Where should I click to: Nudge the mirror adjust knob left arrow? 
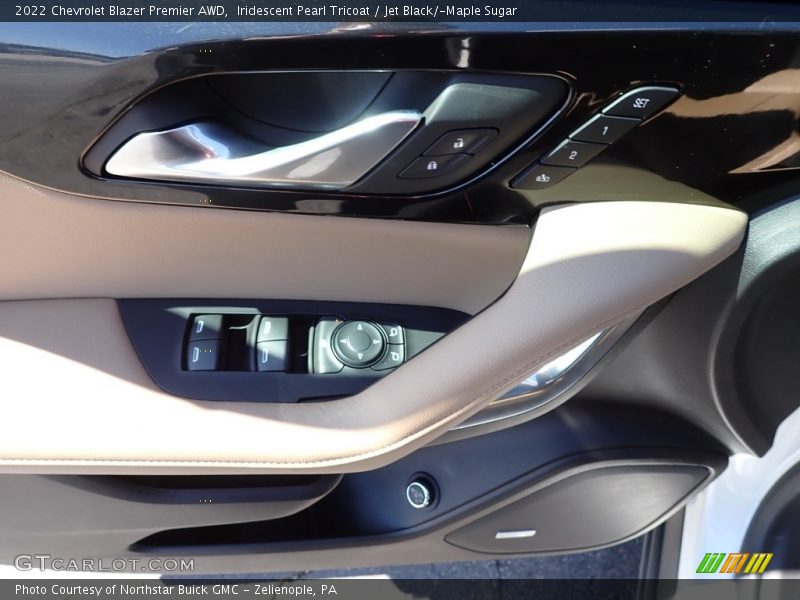(341, 341)
